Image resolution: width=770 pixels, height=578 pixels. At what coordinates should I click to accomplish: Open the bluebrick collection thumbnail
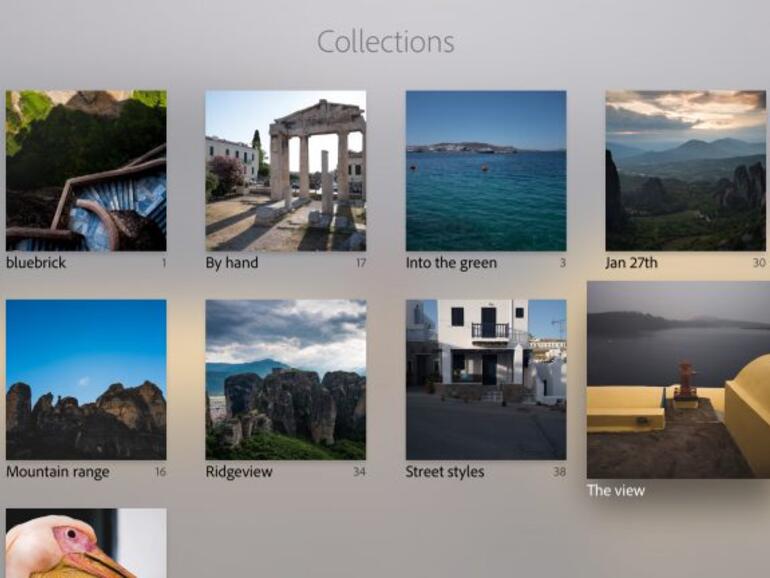(x=86, y=170)
